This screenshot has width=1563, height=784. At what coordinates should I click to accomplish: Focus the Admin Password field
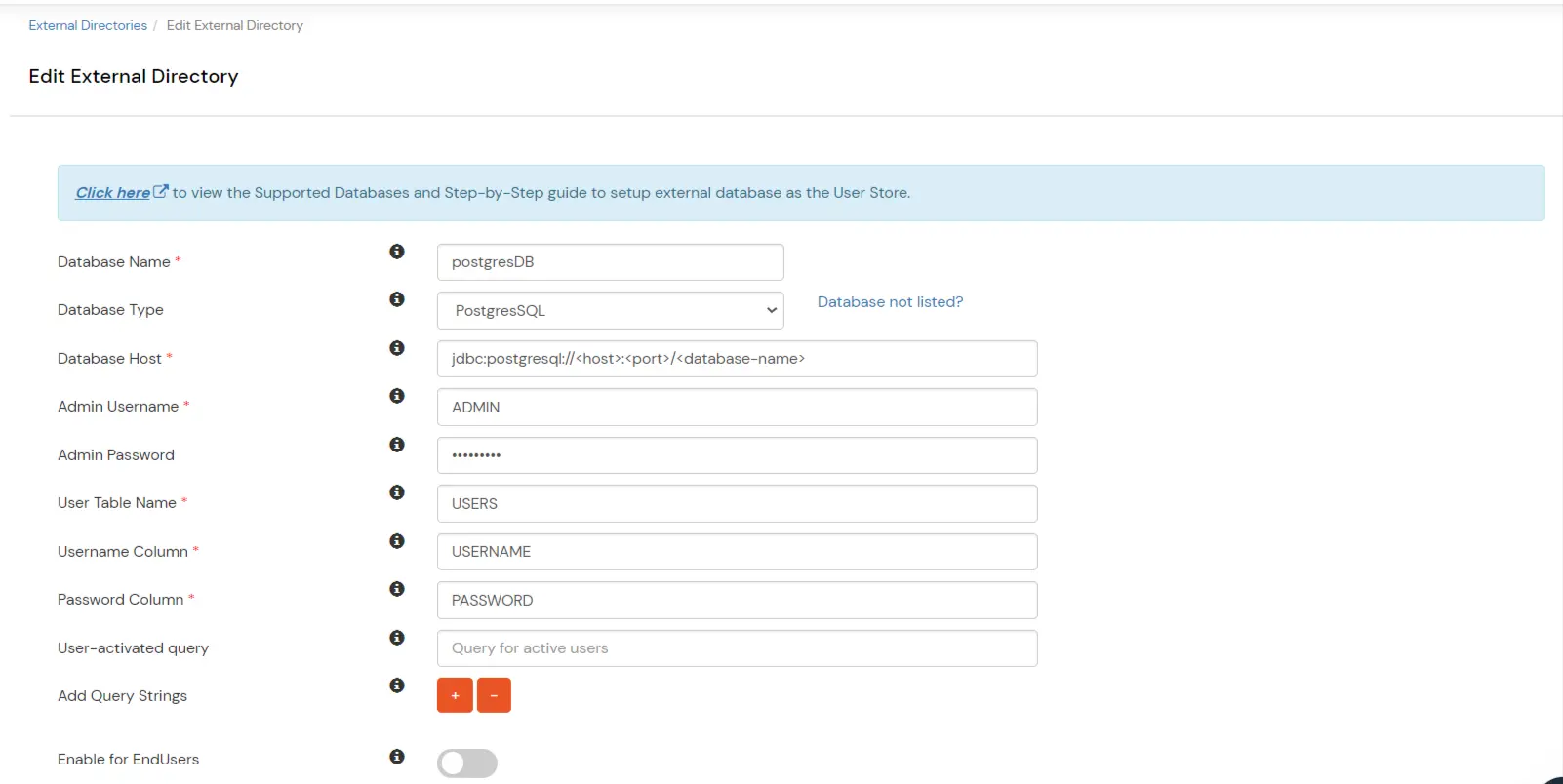coord(738,455)
